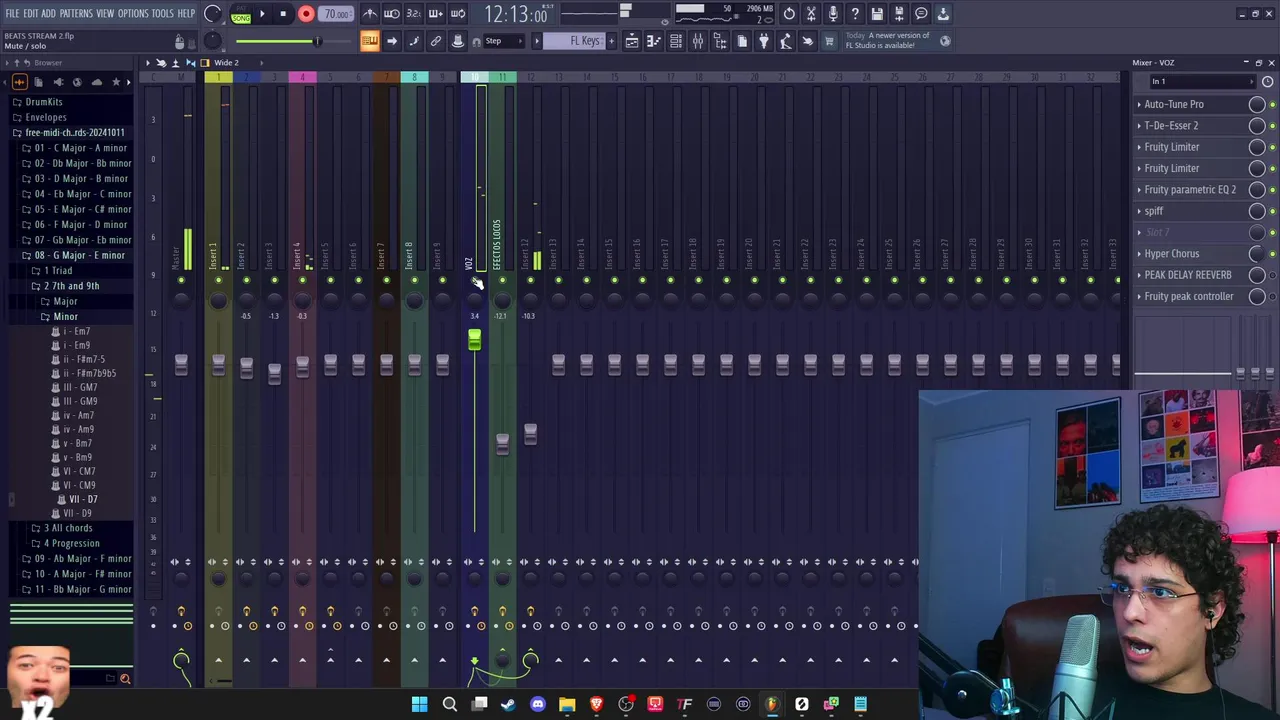1280x720 pixels.
Task: Toggle the PAT/SONG mode switch
Action: click(241, 14)
